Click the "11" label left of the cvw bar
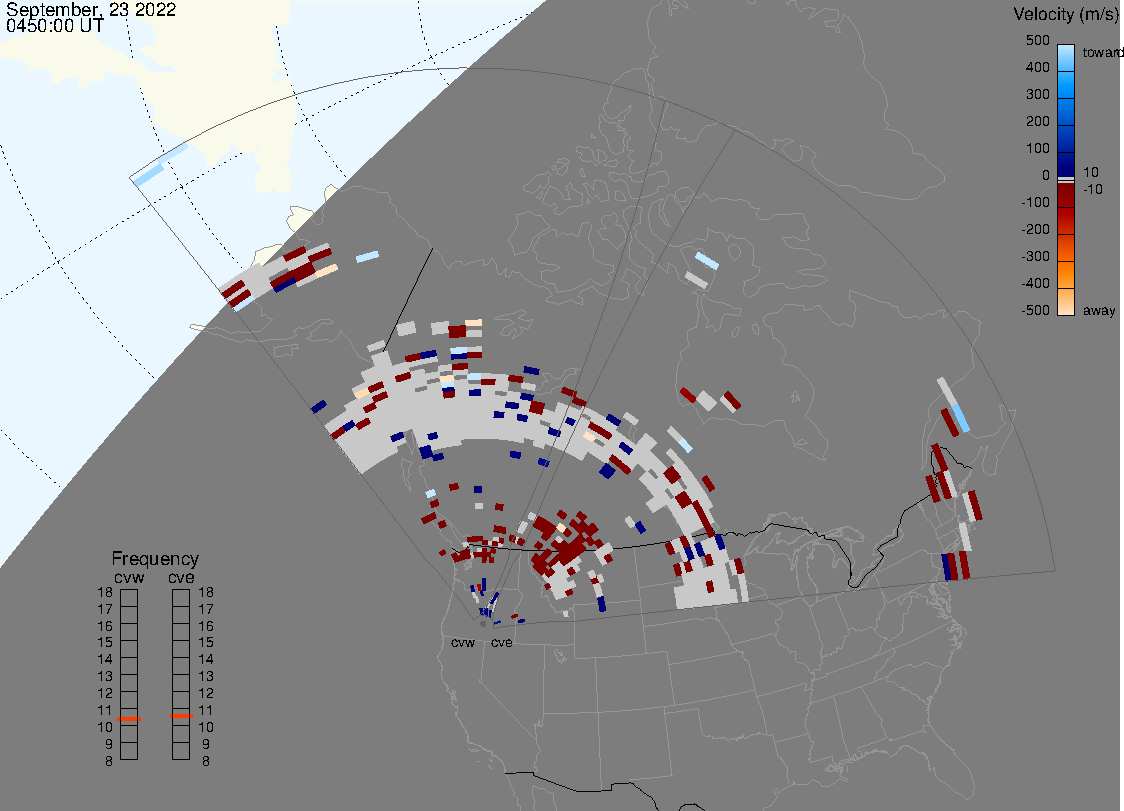The width and height of the screenshot is (1124, 811). [105, 711]
